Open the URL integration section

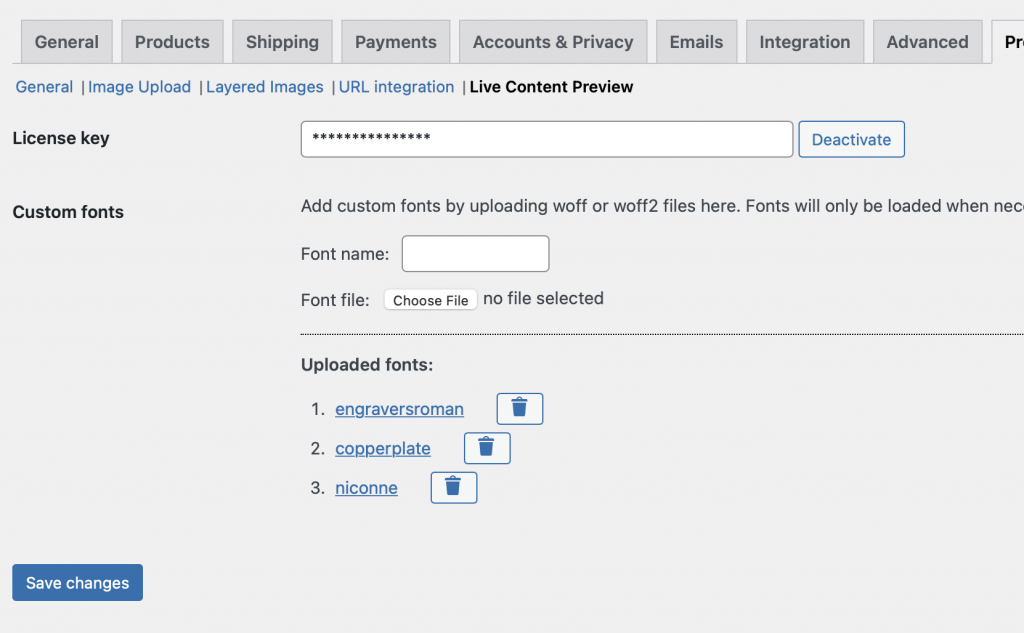[396, 87]
